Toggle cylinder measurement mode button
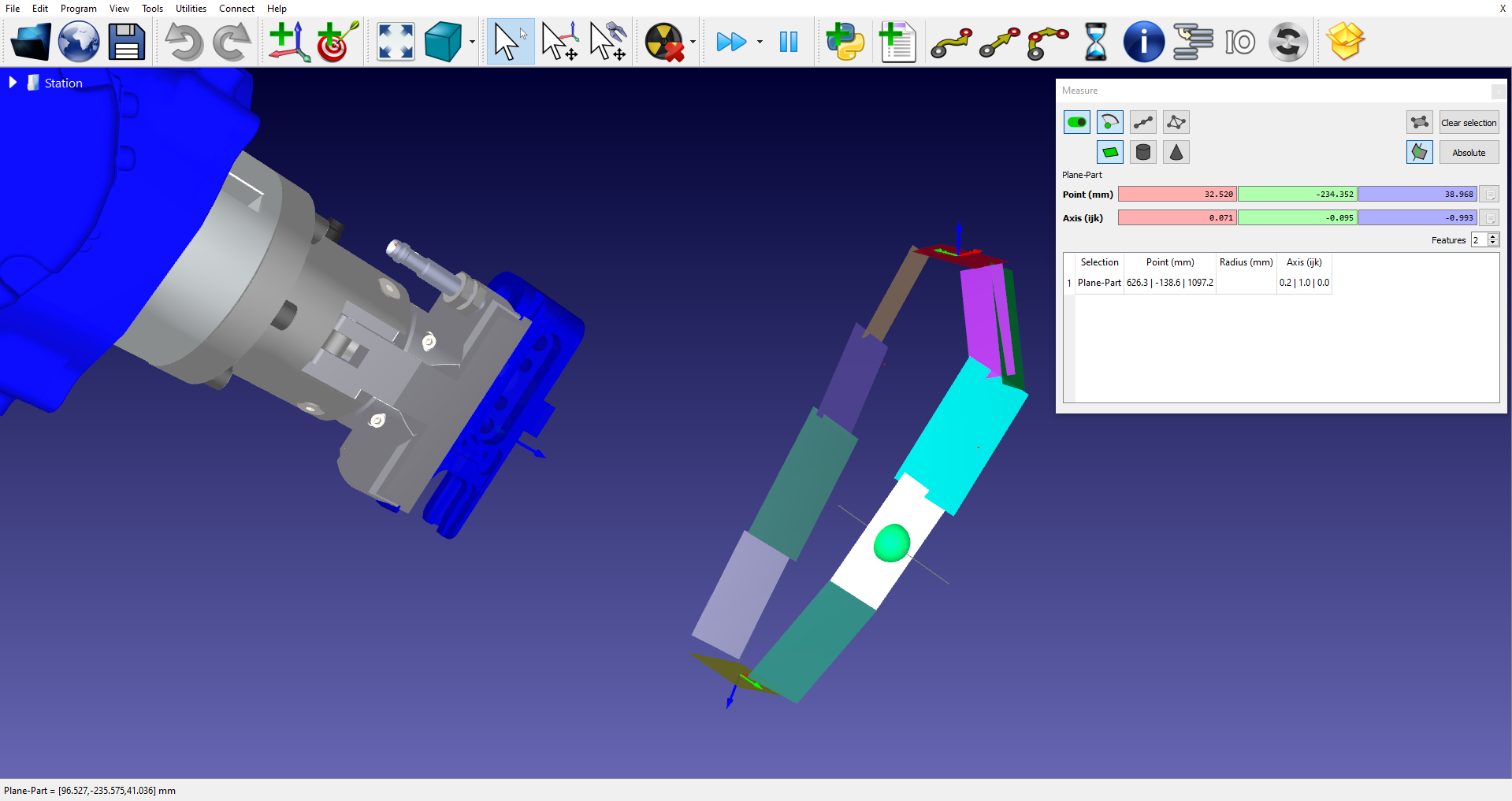The width and height of the screenshot is (1512, 801). [x=1143, y=152]
